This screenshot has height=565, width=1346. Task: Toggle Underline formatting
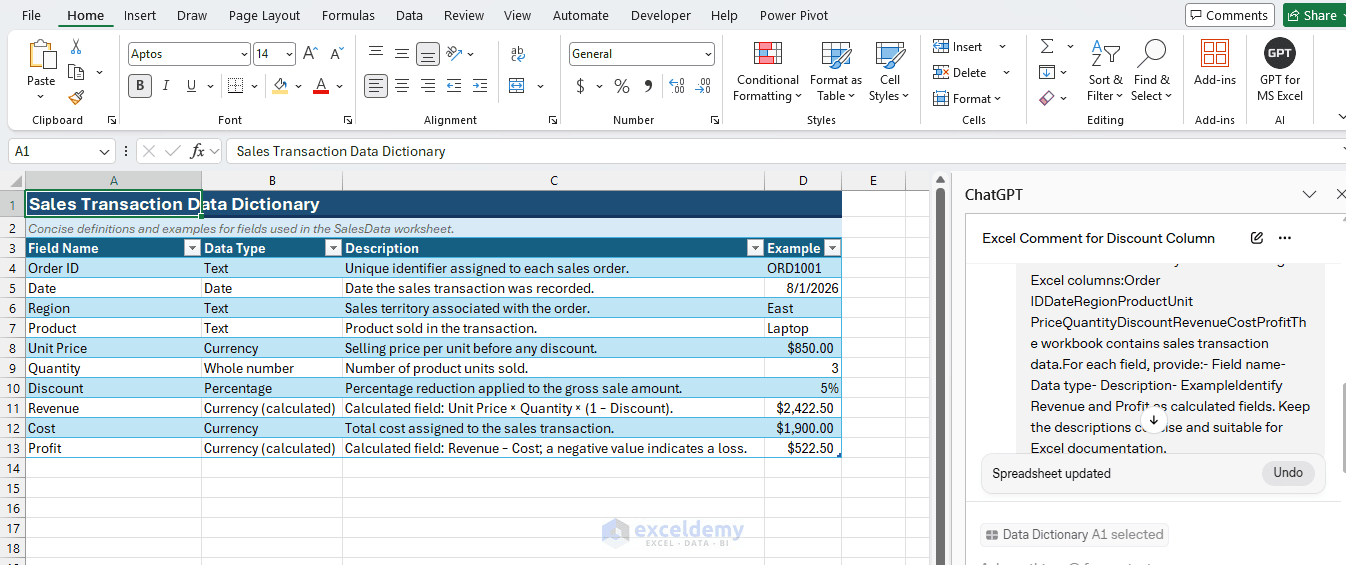[x=191, y=86]
